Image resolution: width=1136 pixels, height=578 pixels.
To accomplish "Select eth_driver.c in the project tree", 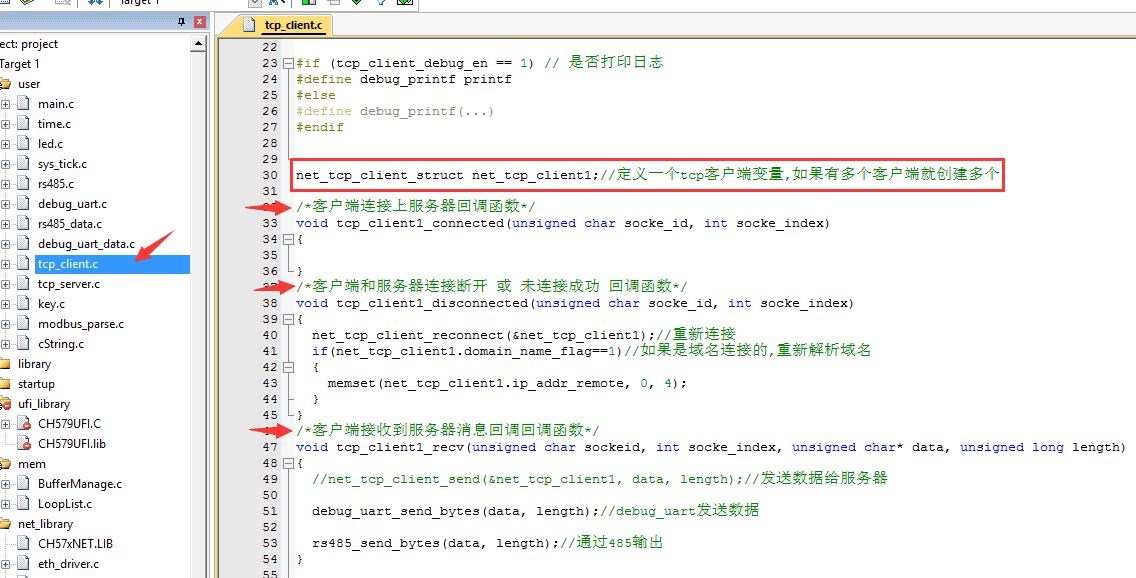I will pos(68,564).
